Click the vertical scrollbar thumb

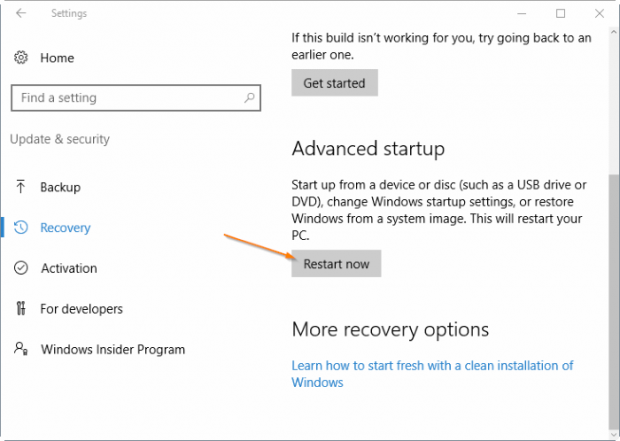pos(612,300)
